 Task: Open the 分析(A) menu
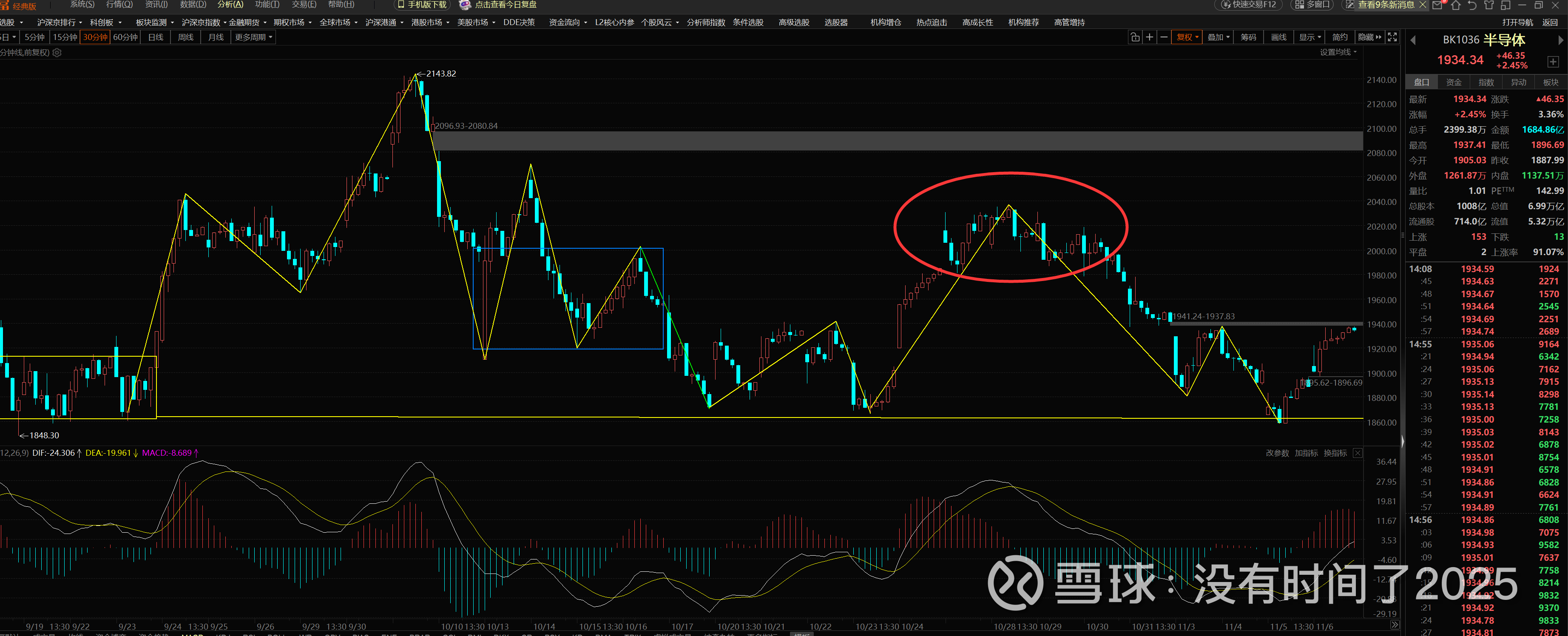click(x=230, y=4)
